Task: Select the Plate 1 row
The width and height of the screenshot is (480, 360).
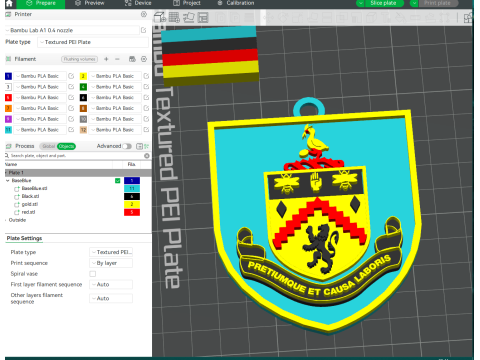Action: (78, 173)
